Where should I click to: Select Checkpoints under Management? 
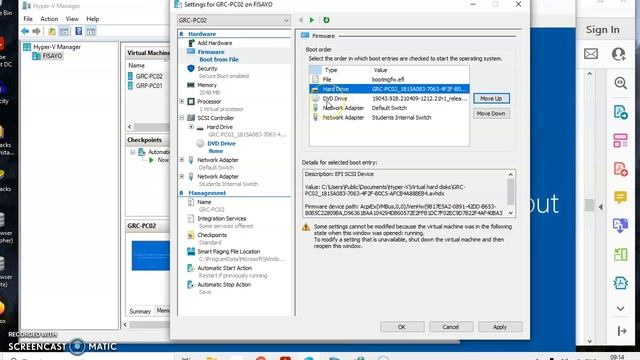tap(212, 235)
